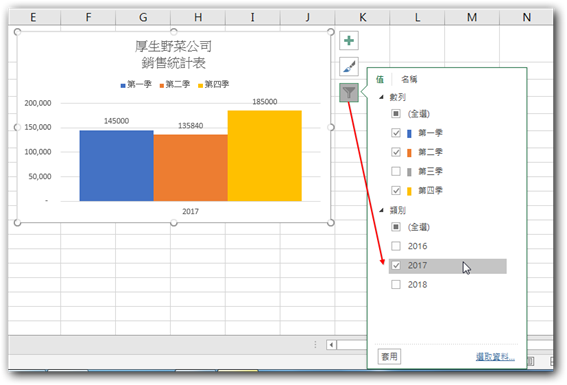Open the Chart Styles paintbrush button
This screenshot has width=567, height=385.
pos(349,67)
